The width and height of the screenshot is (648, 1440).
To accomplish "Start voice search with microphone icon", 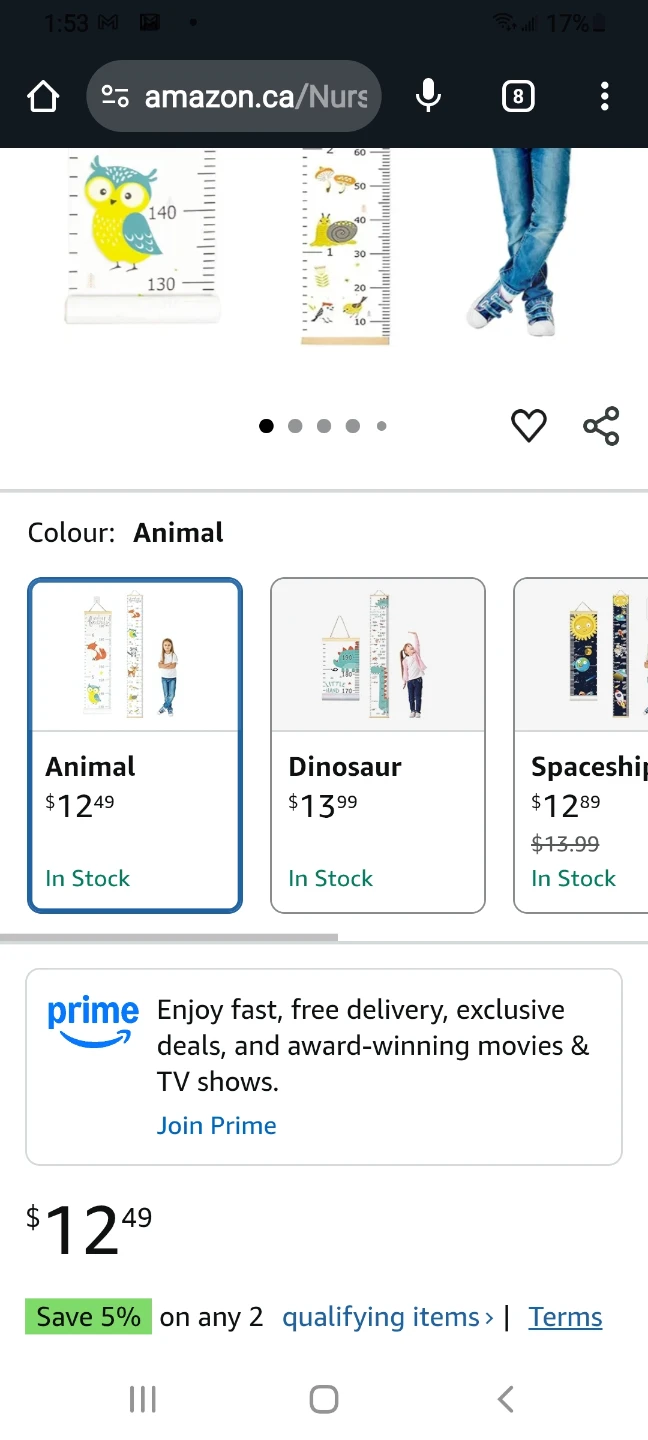I will click(429, 97).
